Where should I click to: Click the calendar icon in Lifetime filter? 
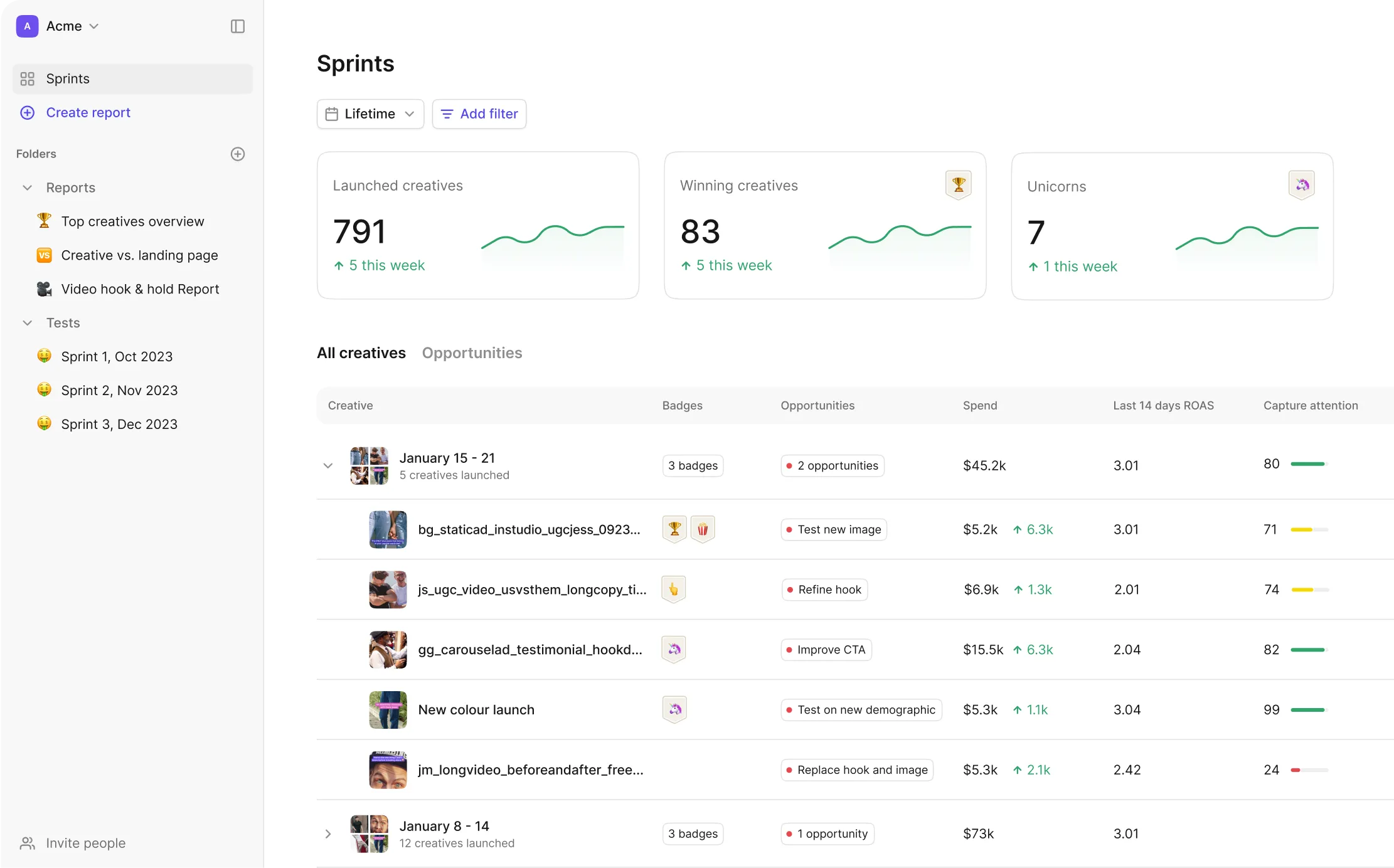click(332, 114)
